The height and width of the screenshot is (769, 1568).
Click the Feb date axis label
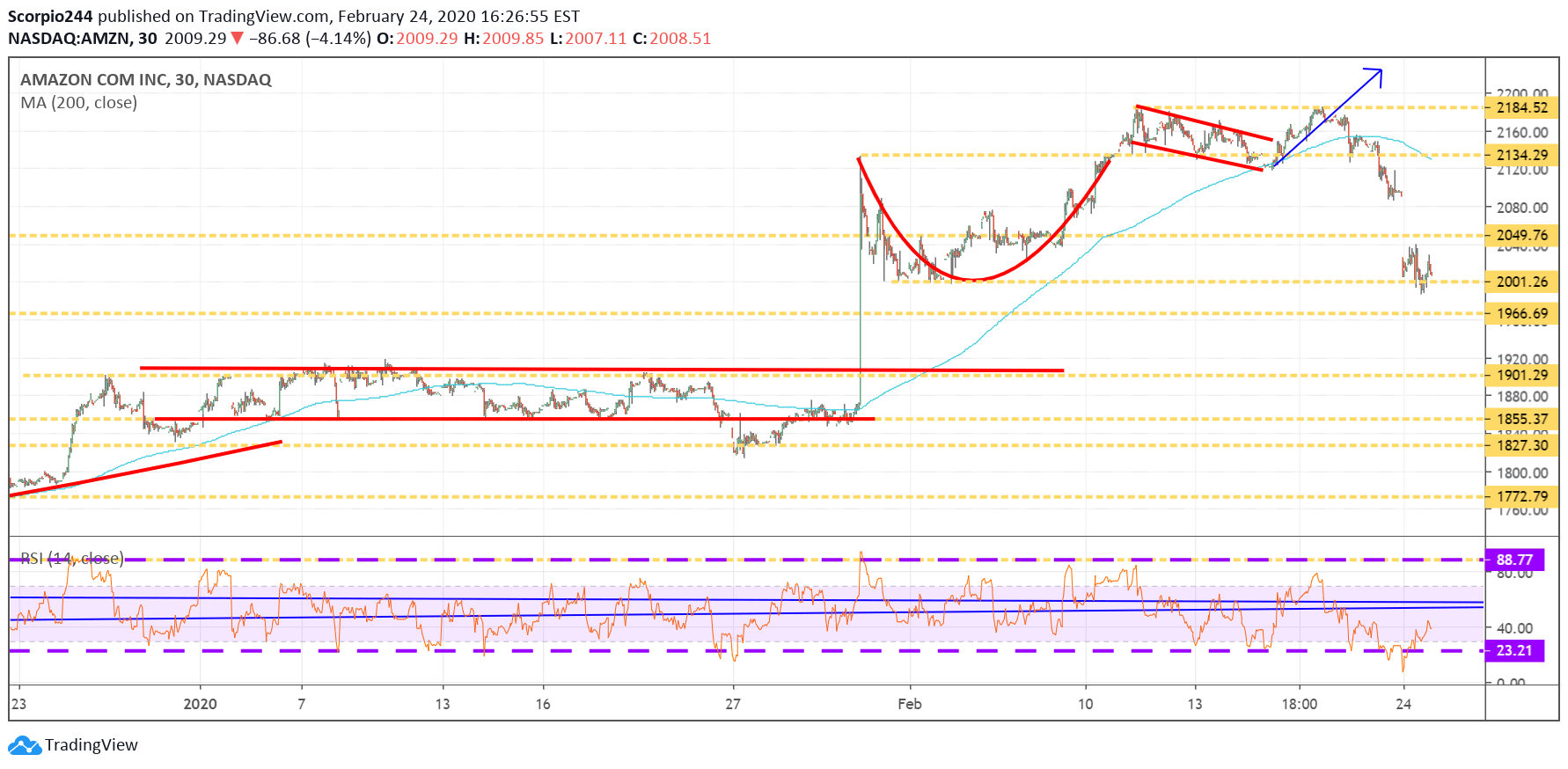point(910,704)
